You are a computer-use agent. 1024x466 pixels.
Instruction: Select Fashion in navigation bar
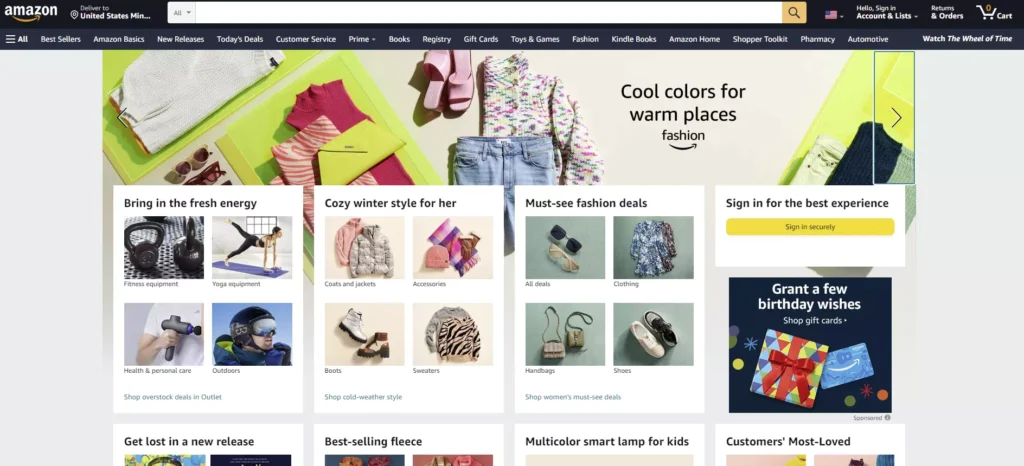[x=585, y=39]
